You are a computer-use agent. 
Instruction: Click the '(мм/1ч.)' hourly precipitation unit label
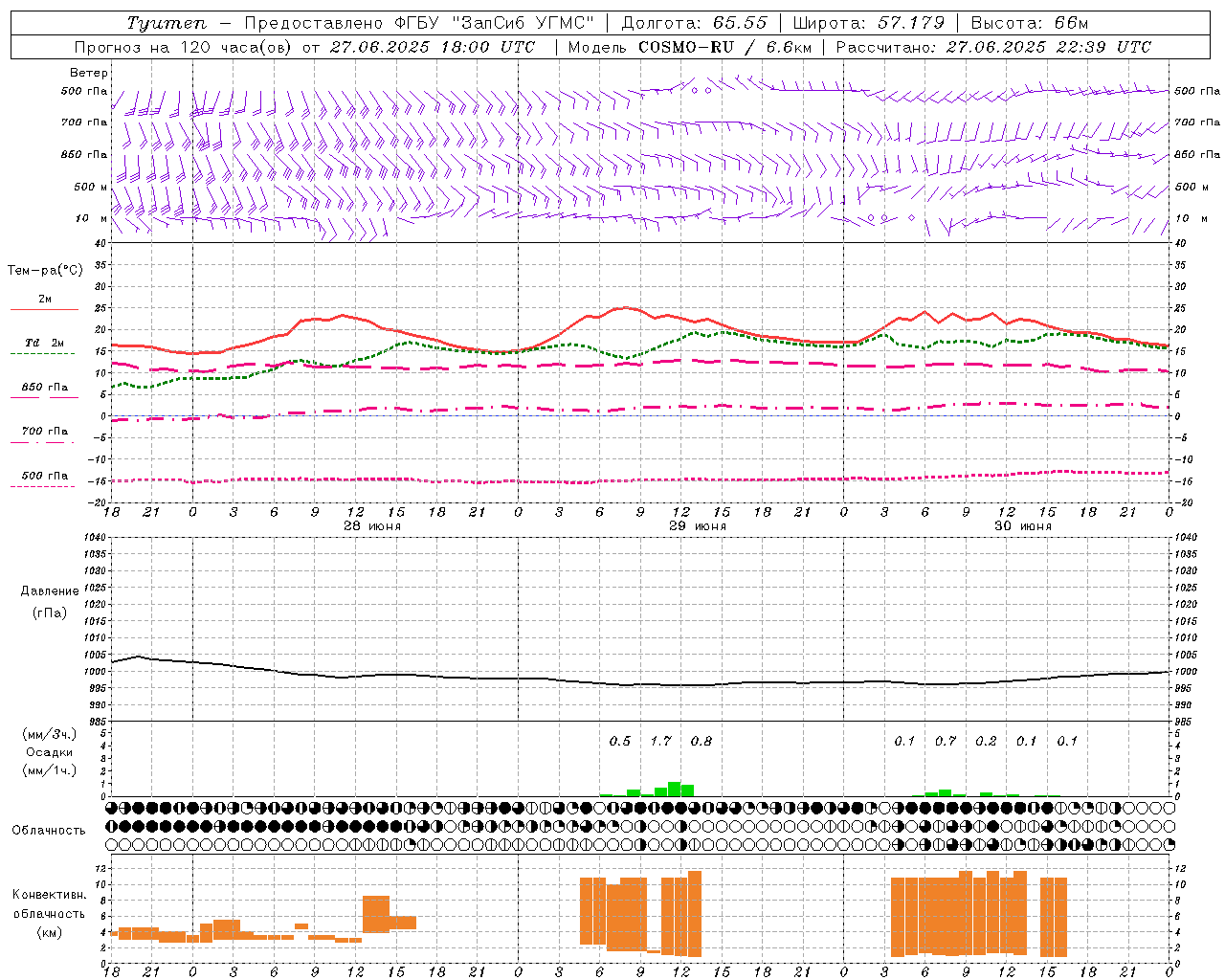point(50,770)
